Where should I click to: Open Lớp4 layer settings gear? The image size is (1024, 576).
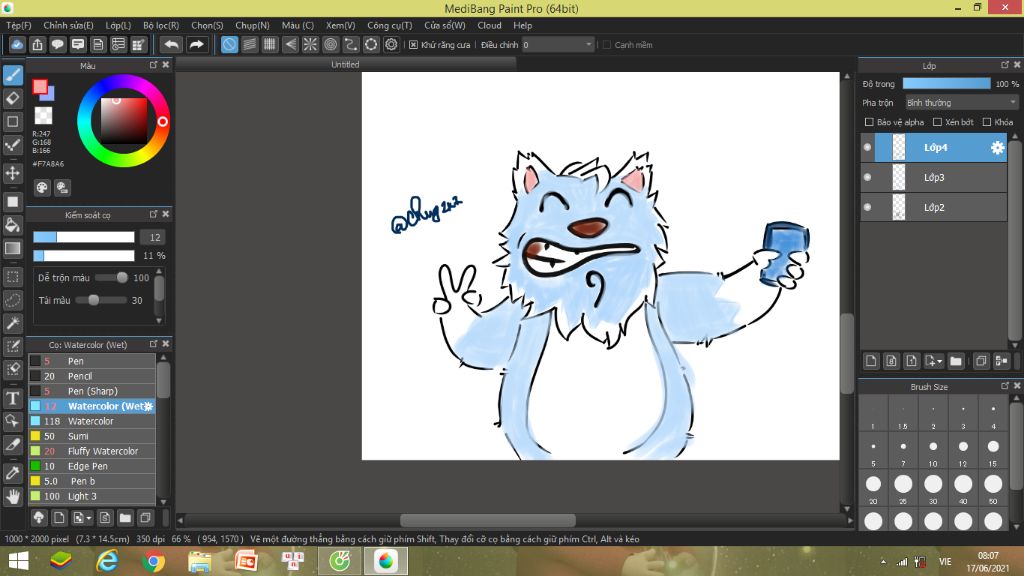tap(997, 148)
